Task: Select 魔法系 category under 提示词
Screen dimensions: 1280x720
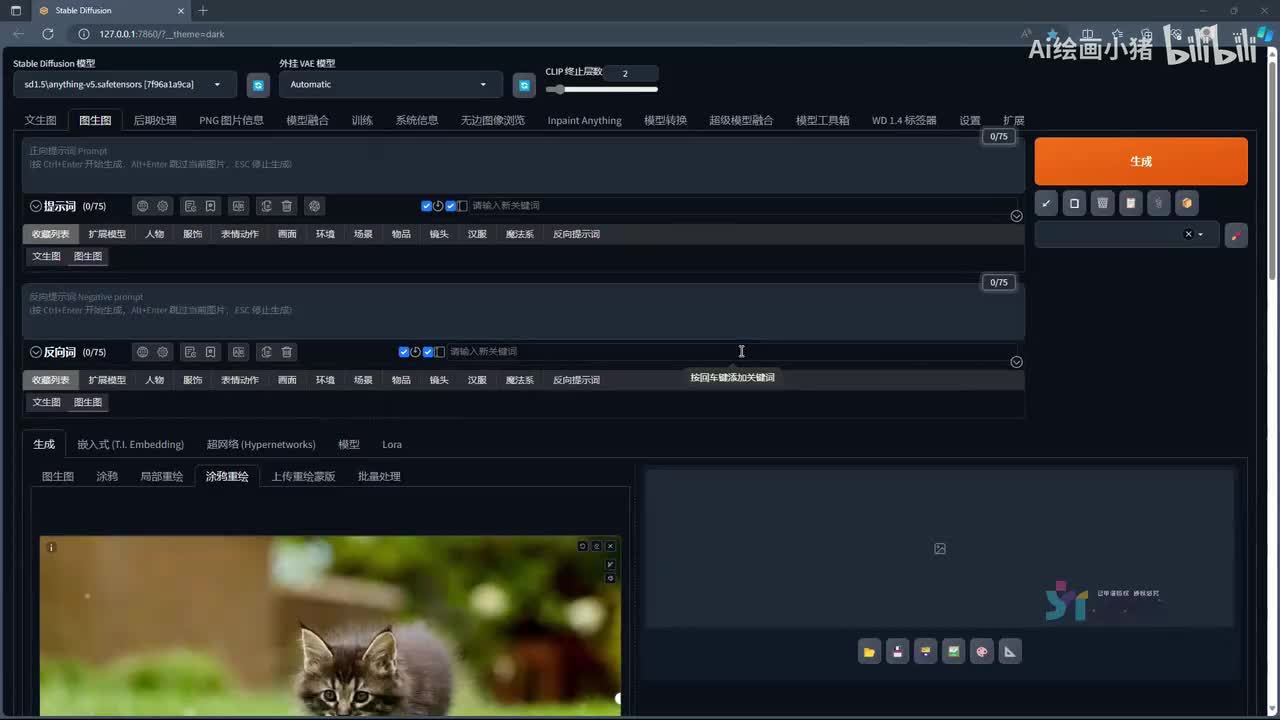Action: click(520, 234)
